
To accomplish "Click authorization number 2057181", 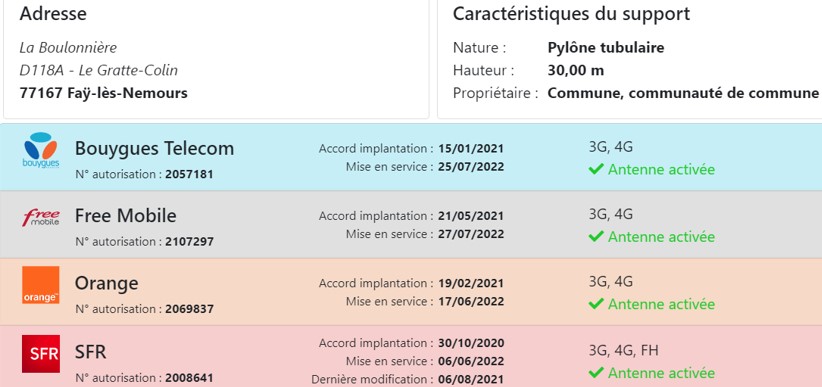I will click(x=189, y=174).
